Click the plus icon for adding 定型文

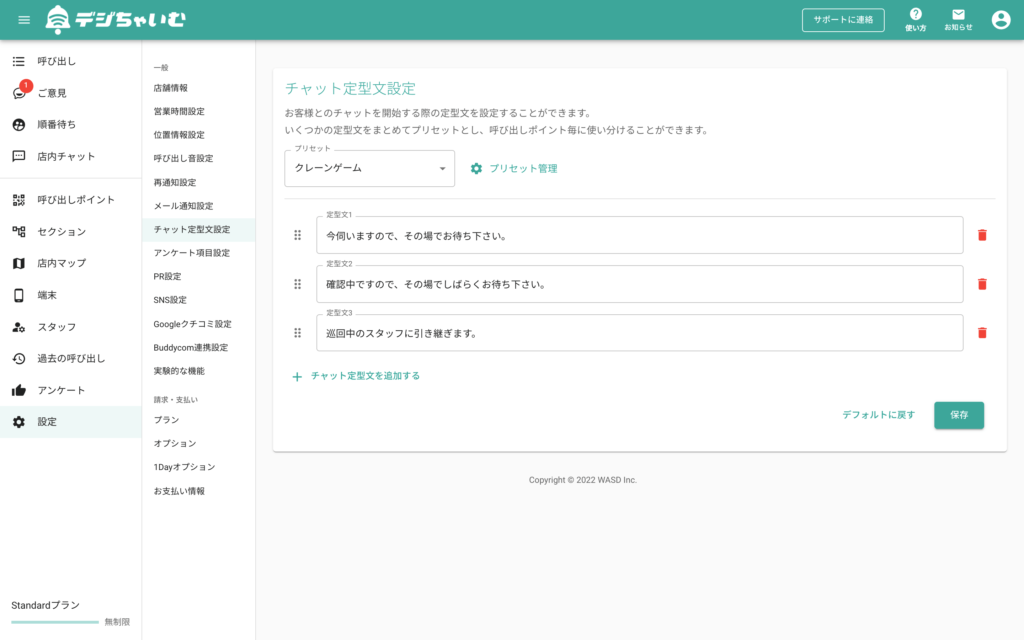tap(297, 377)
